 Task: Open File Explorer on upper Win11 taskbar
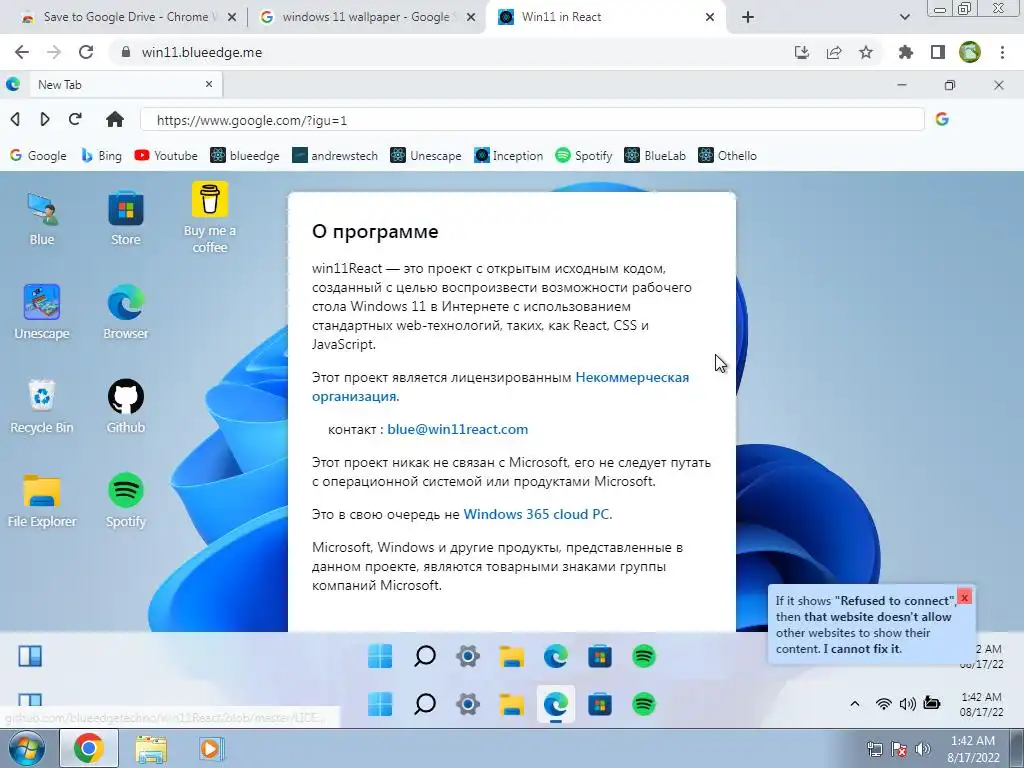pyautogui.click(x=512, y=656)
